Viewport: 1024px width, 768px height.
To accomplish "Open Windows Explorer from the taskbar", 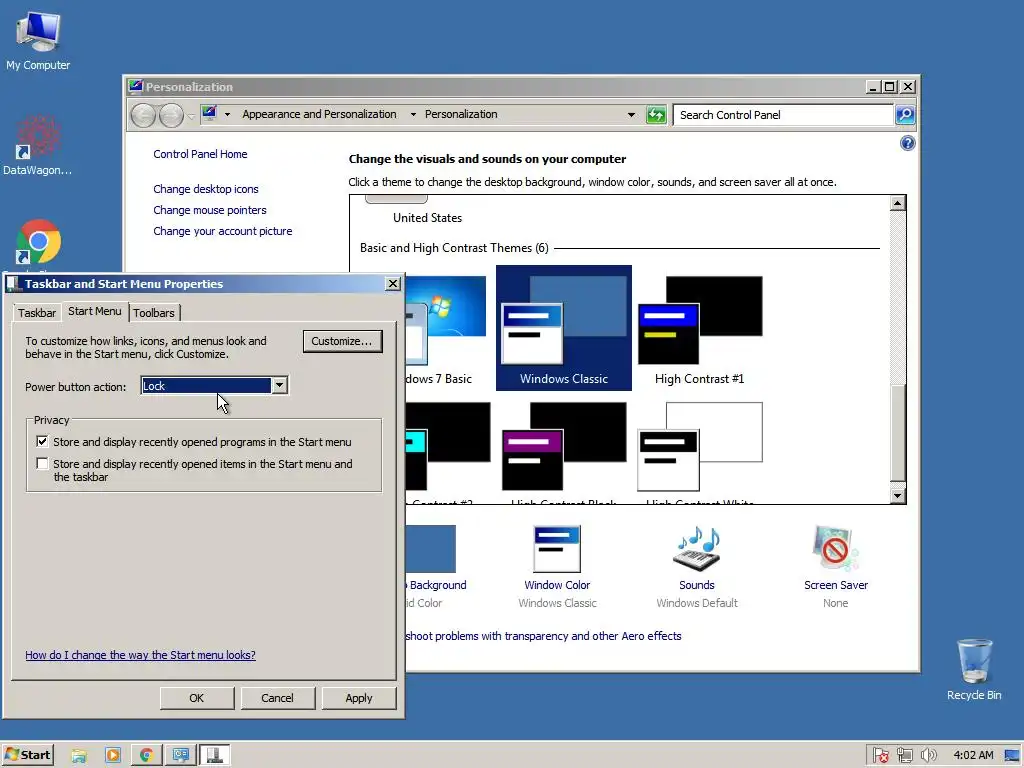I will [79, 755].
